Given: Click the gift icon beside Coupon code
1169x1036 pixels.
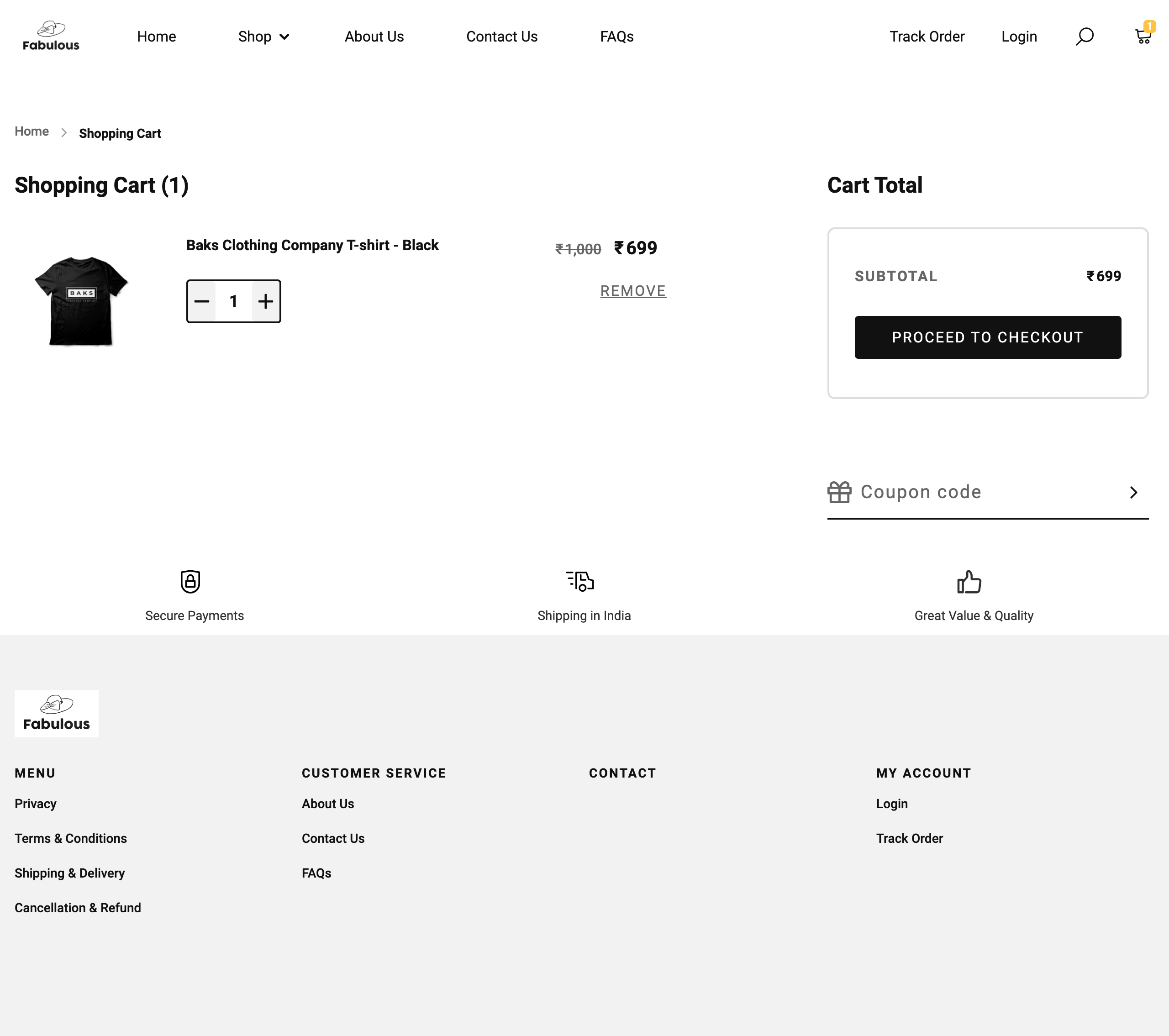Looking at the screenshot, I should [x=839, y=492].
